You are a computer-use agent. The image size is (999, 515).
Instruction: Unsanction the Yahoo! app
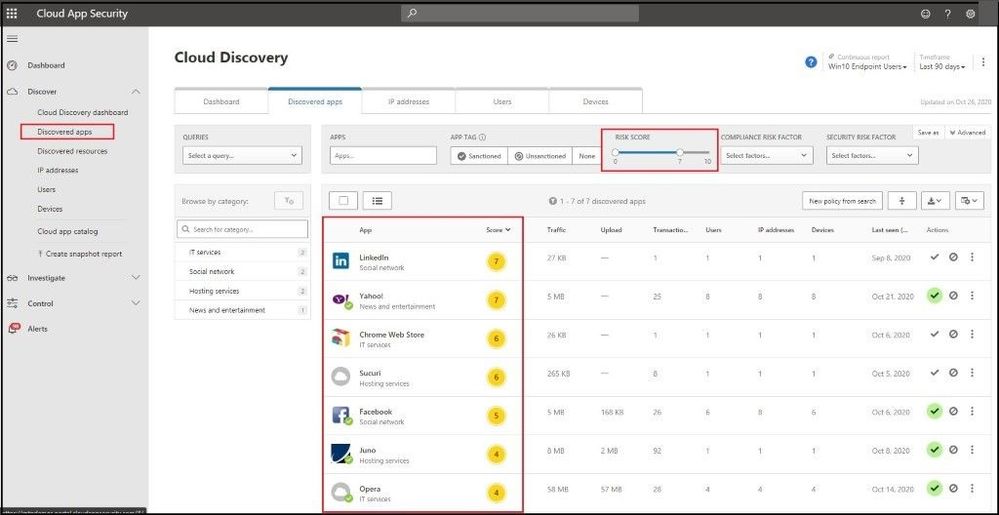tap(953, 296)
